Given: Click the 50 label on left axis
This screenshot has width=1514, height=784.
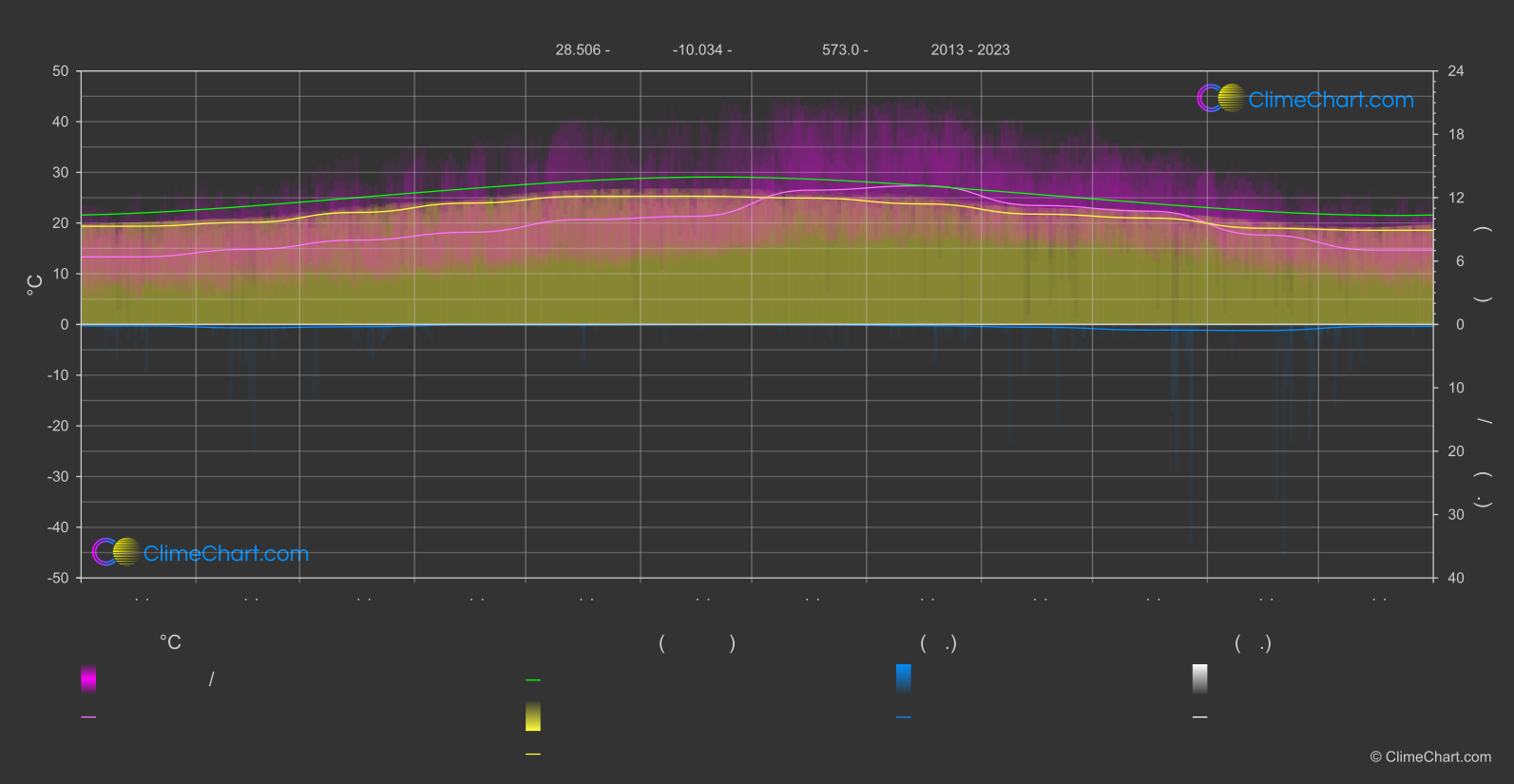Looking at the screenshot, I should [61, 71].
